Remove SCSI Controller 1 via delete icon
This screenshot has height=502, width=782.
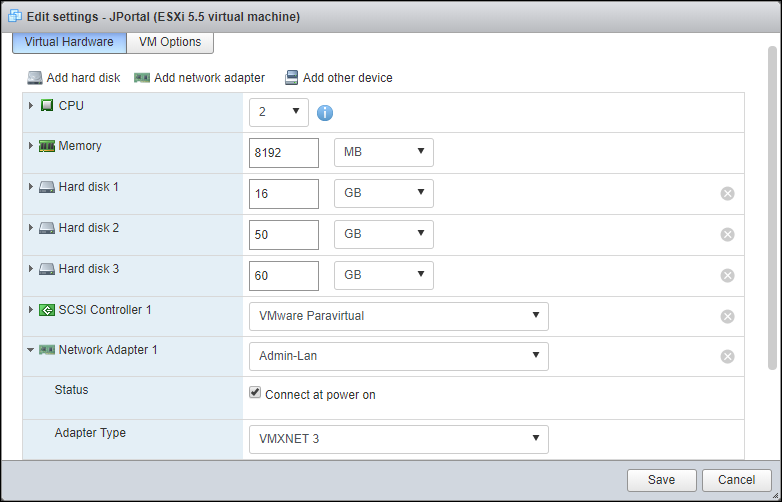728,316
